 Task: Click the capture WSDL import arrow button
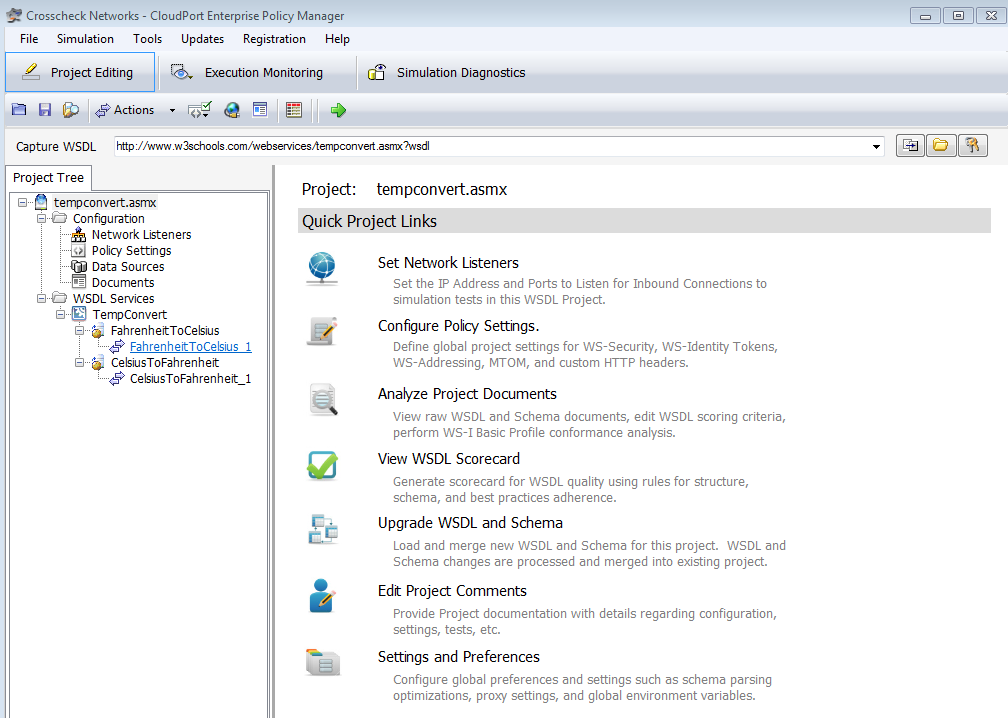(910, 145)
